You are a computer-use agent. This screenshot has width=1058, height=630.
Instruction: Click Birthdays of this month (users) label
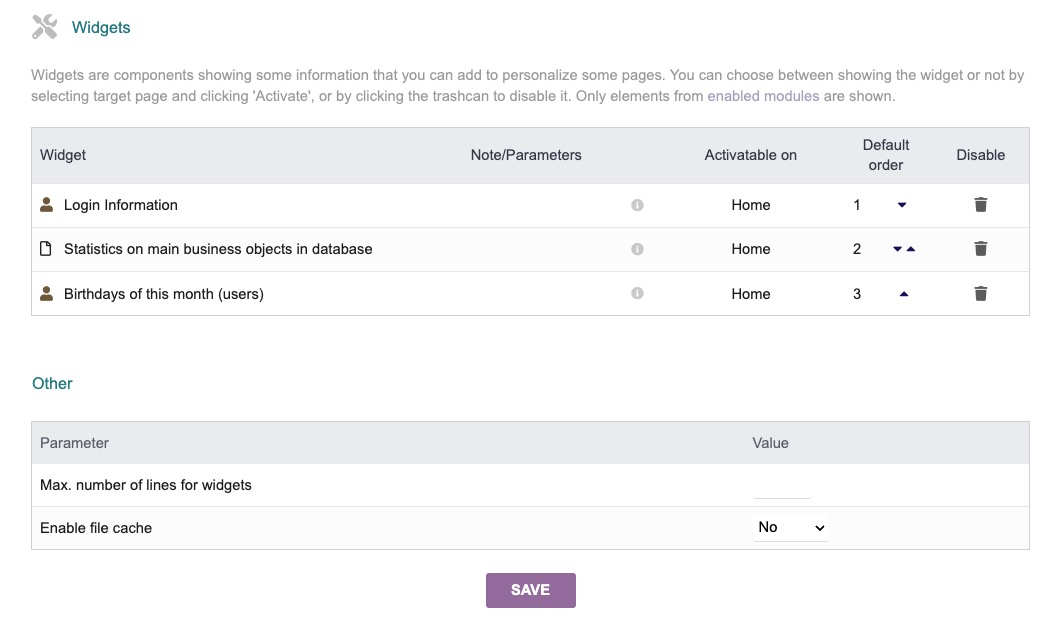pyautogui.click(x=163, y=294)
